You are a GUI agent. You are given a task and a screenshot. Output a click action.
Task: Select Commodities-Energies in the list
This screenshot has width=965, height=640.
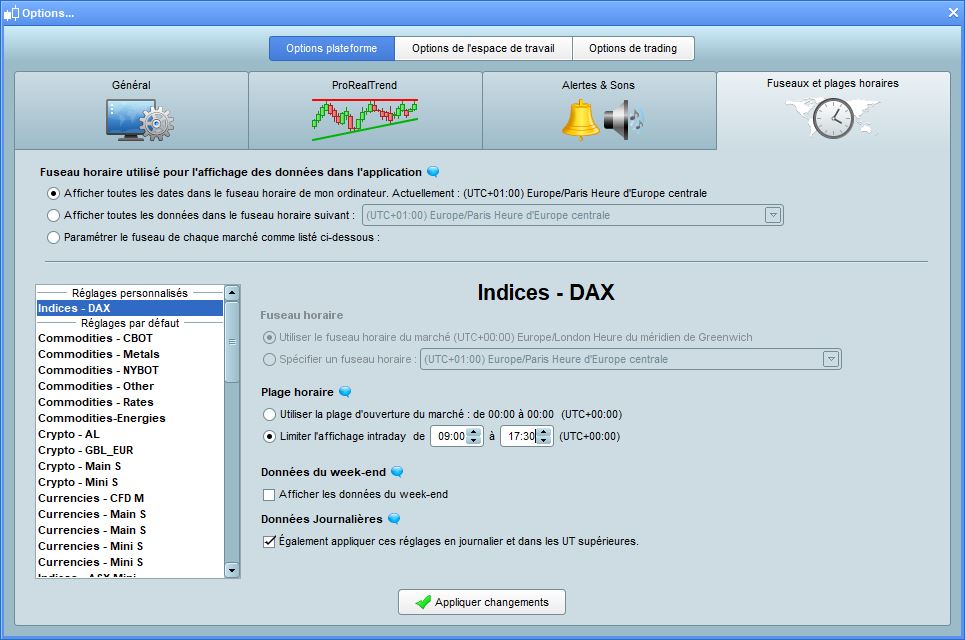(129, 418)
